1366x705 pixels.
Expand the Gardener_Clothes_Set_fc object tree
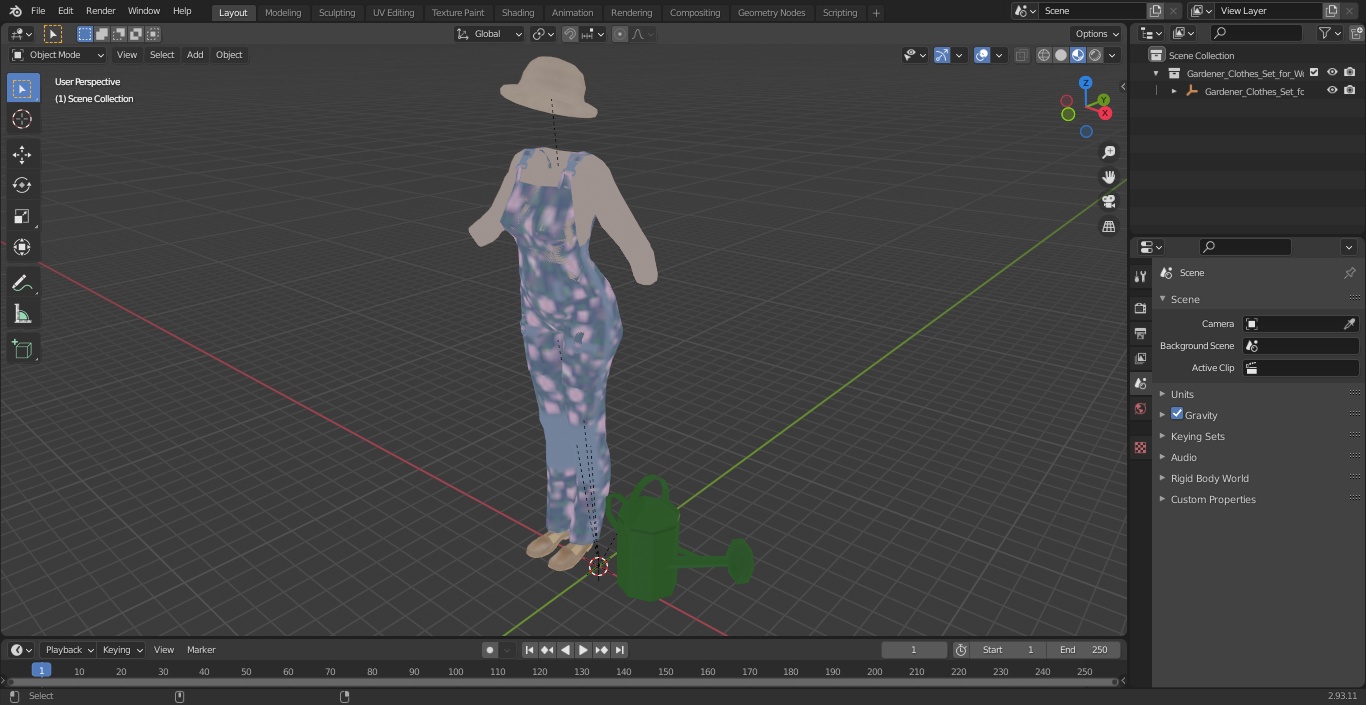pyautogui.click(x=1175, y=91)
